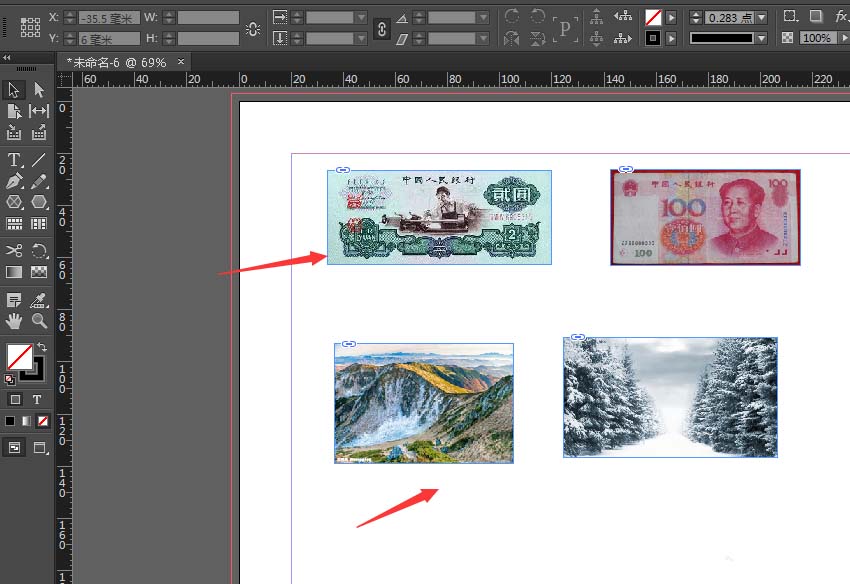Click the toolbox fill color swatch
Screen dimensions: 850x584
pyautogui.click(x=20, y=357)
